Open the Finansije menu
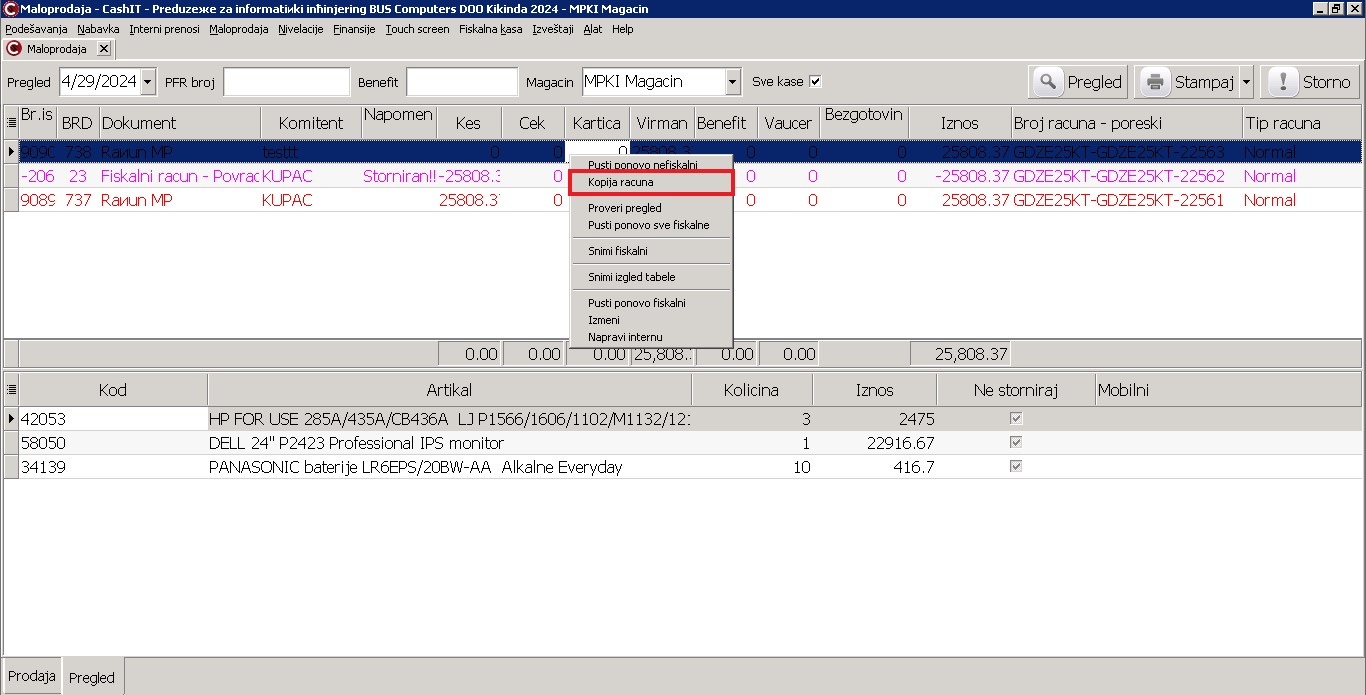1366x695 pixels. tap(354, 29)
